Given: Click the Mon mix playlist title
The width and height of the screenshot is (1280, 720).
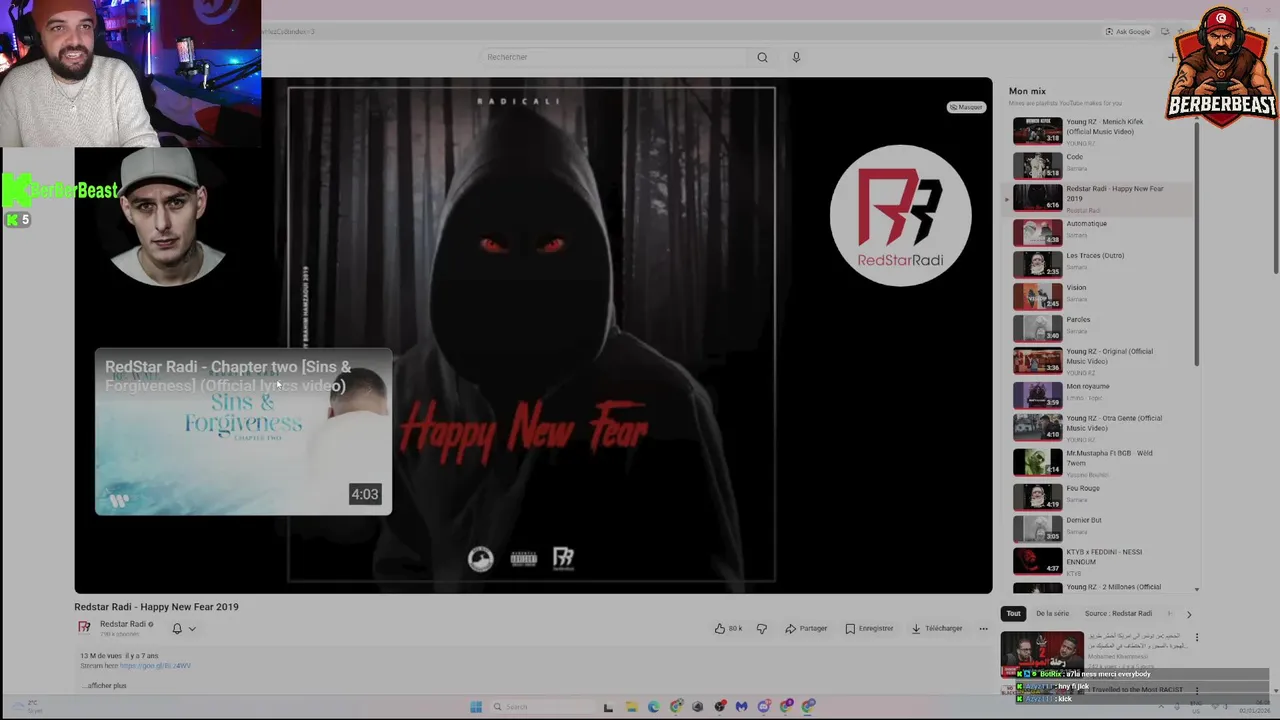Looking at the screenshot, I should [x=1027, y=91].
